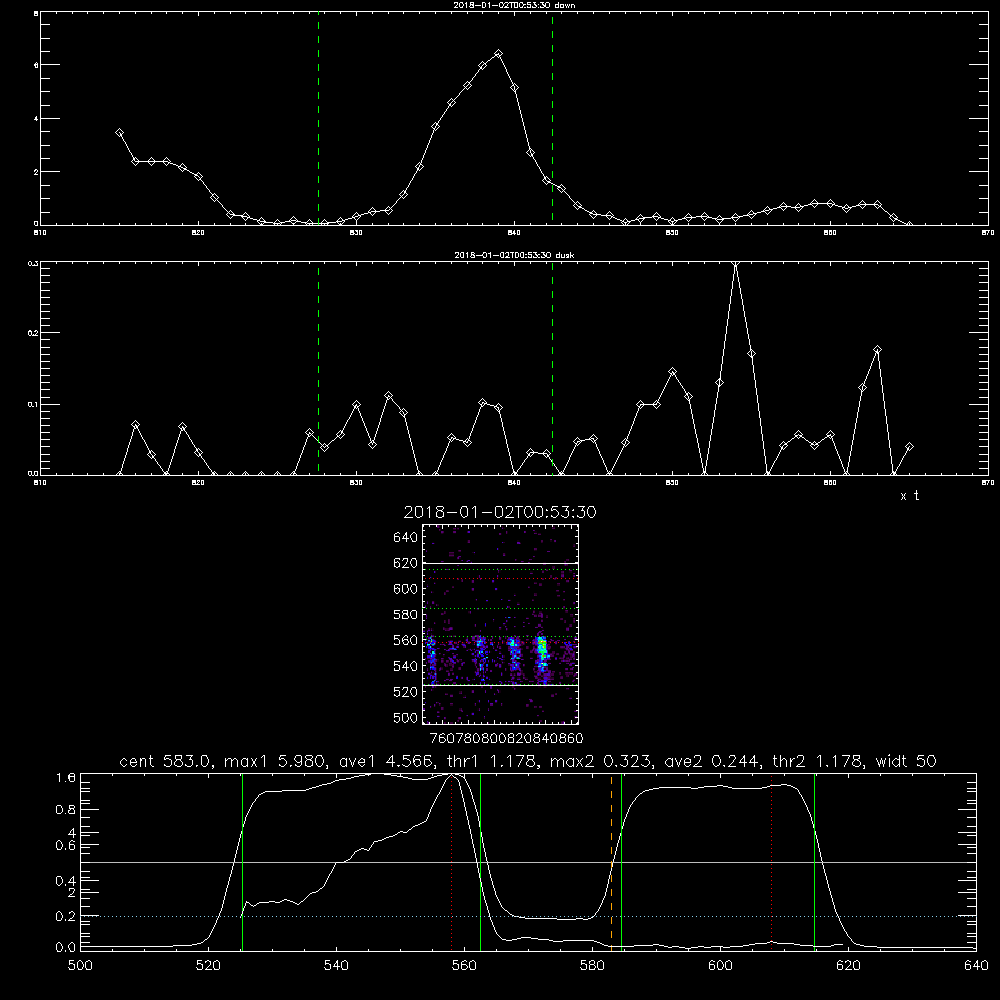Select the tallest peak marker in the dusk plot
1000x1000 pixels.
coord(736,263)
